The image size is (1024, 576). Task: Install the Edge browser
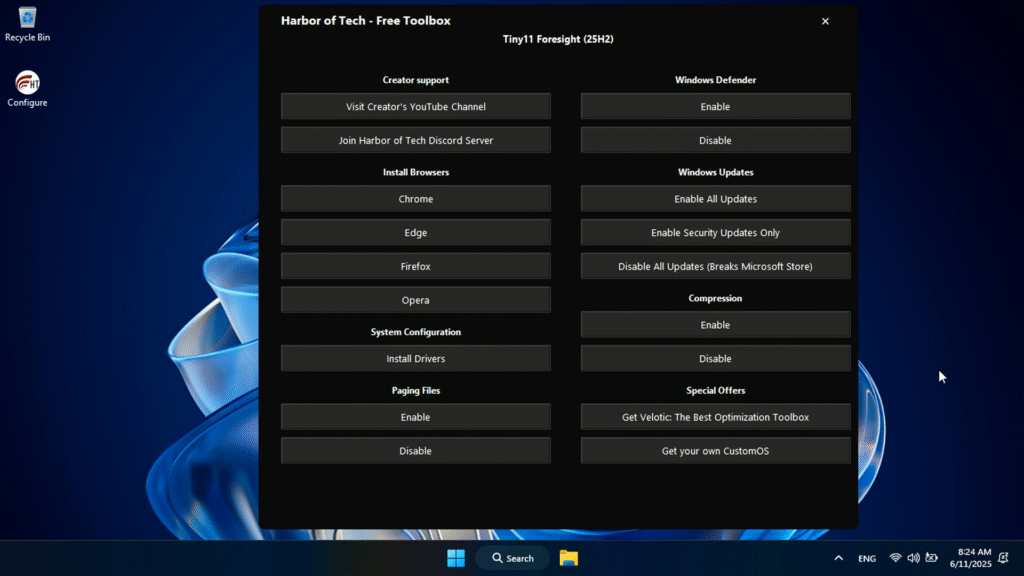(416, 232)
